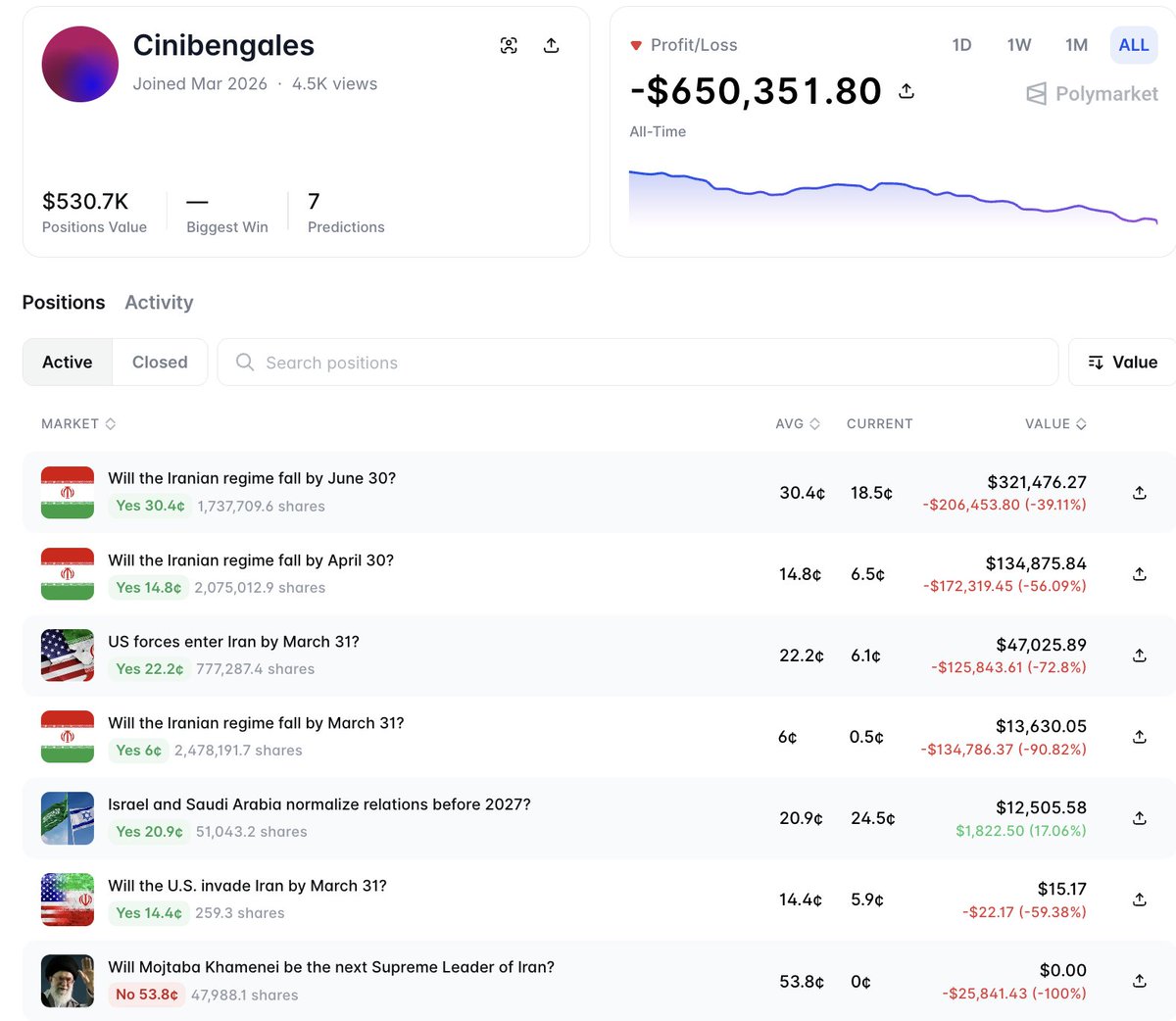
Task: Share the Cinibengales profile via upload icon
Action: (551, 45)
